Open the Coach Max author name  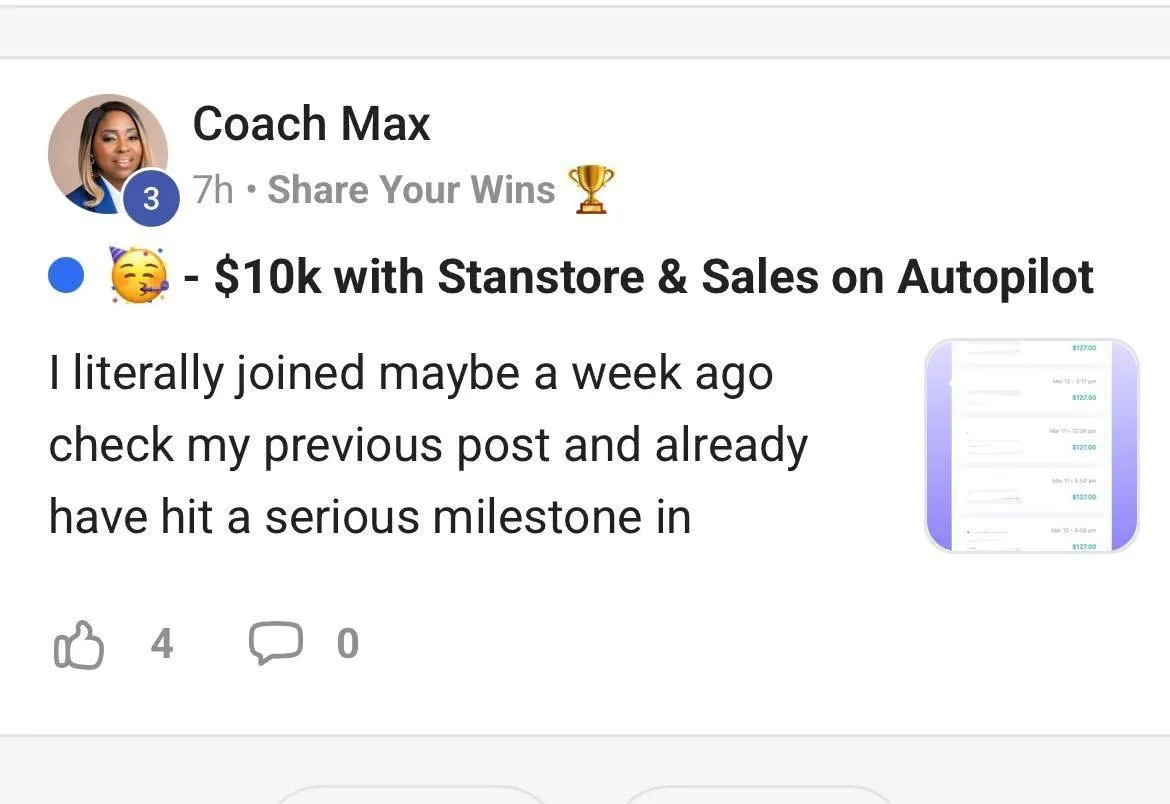pyautogui.click(x=311, y=124)
